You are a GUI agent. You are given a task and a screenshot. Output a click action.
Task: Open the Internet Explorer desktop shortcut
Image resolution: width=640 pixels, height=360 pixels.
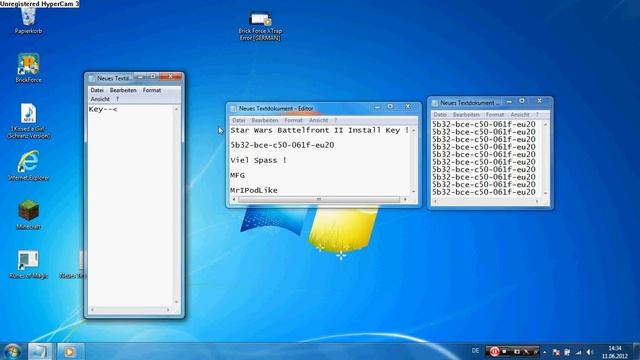28,165
